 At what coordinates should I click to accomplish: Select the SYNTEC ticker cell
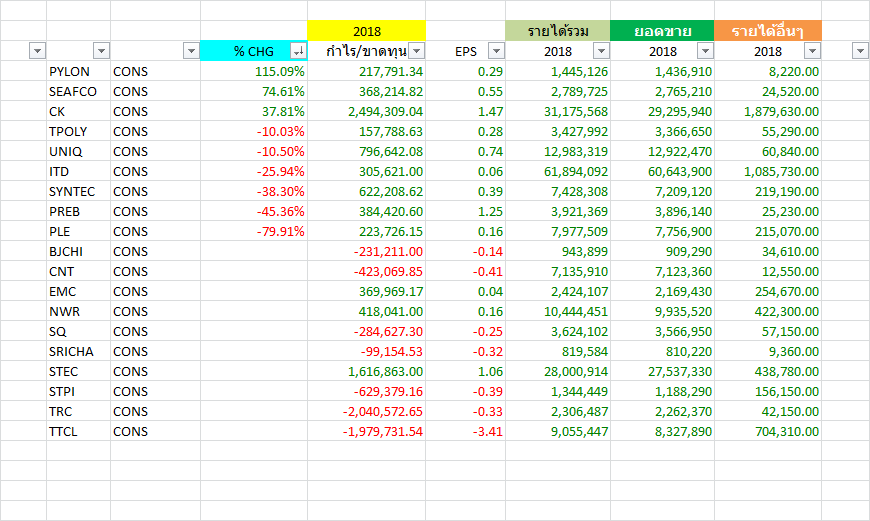tap(78, 191)
